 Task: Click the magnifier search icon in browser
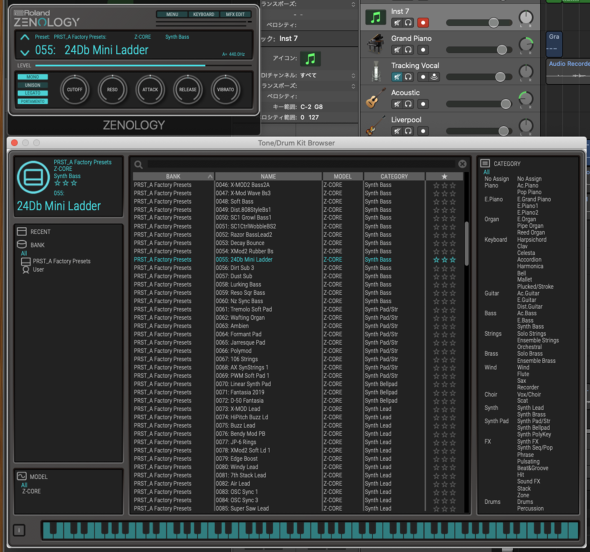coord(138,164)
